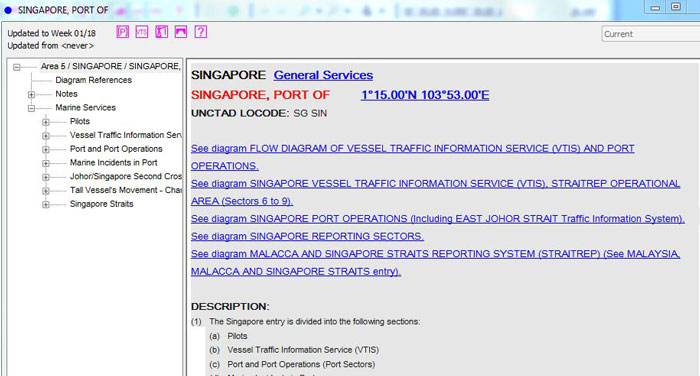Click the blue dot window icon
This screenshot has height=376, width=700.
pyautogui.click(x=8, y=10)
